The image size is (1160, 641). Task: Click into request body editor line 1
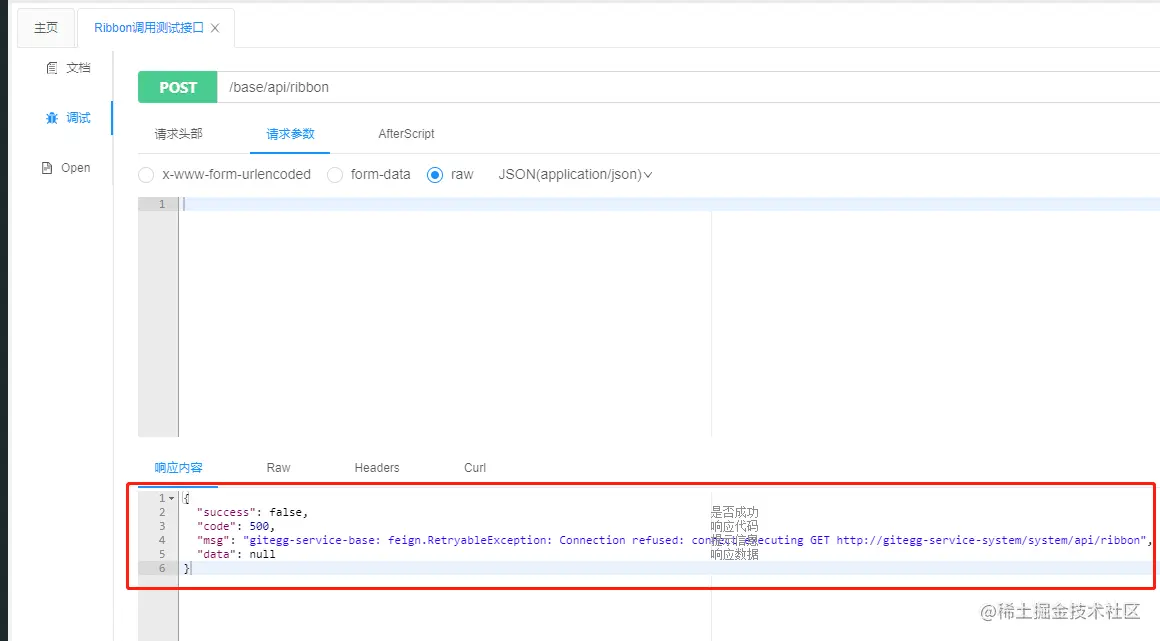(x=670, y=204)
